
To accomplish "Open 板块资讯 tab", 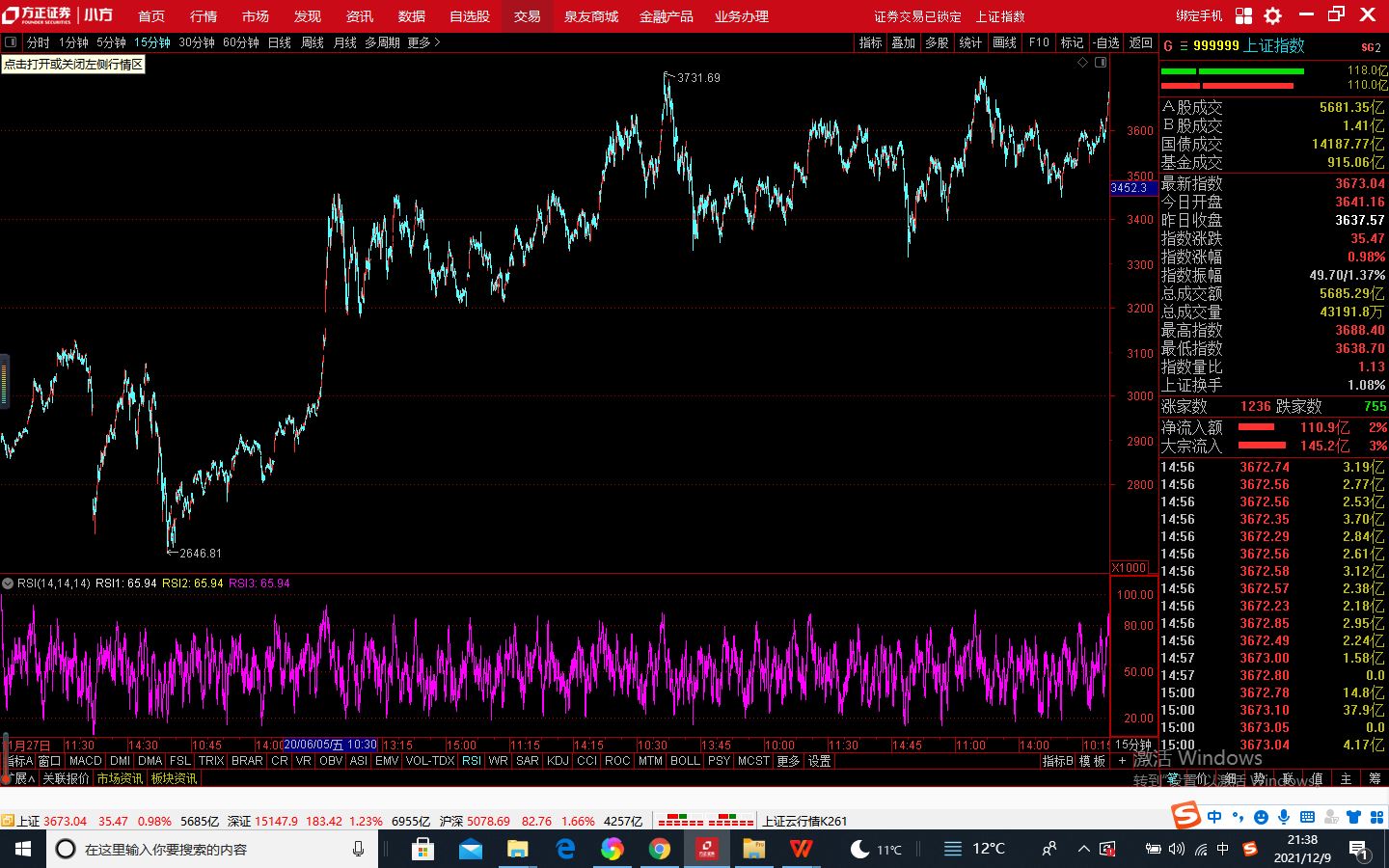I will (174, 778).
